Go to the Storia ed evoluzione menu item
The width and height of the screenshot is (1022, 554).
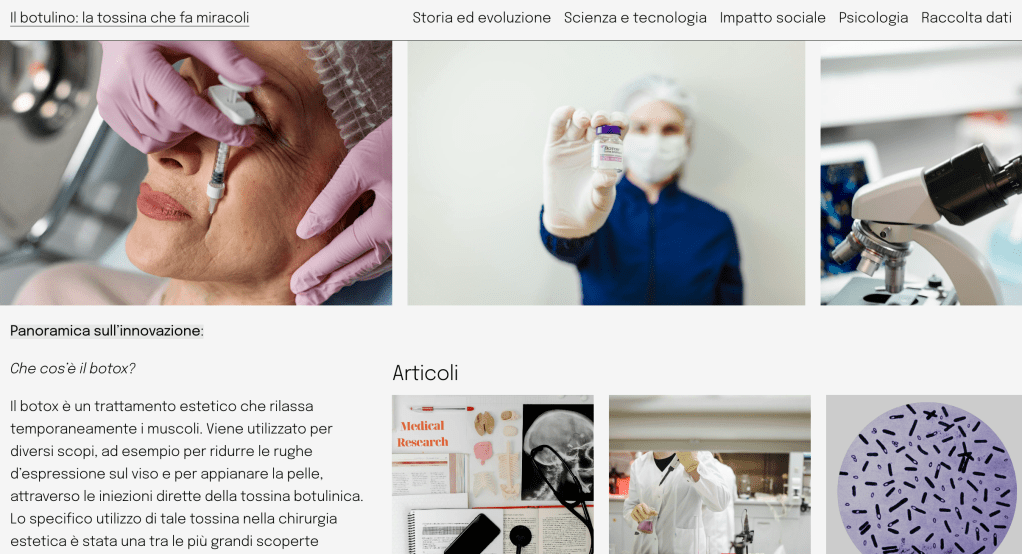[x=481, y=18]
